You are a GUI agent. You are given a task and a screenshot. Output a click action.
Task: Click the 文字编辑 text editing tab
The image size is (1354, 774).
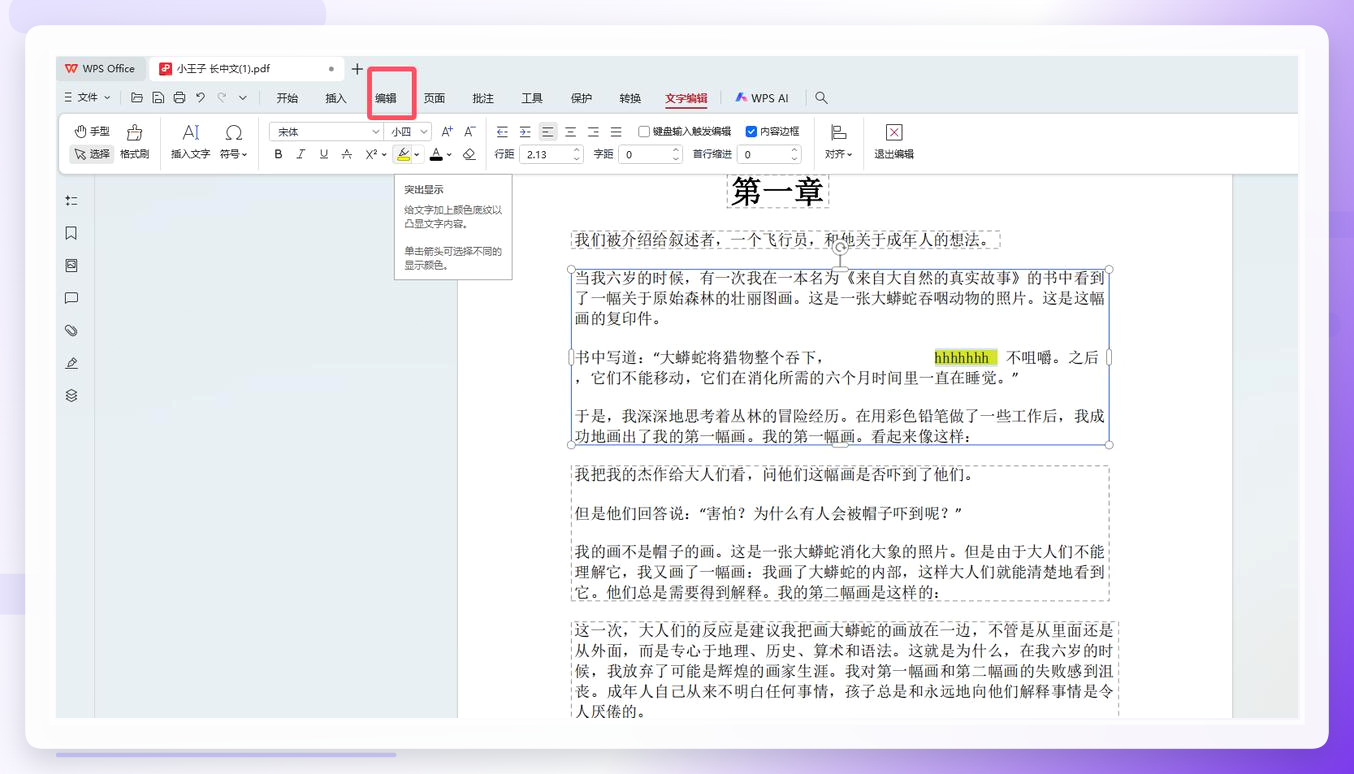pyautogui.click(x=686, y=98)
